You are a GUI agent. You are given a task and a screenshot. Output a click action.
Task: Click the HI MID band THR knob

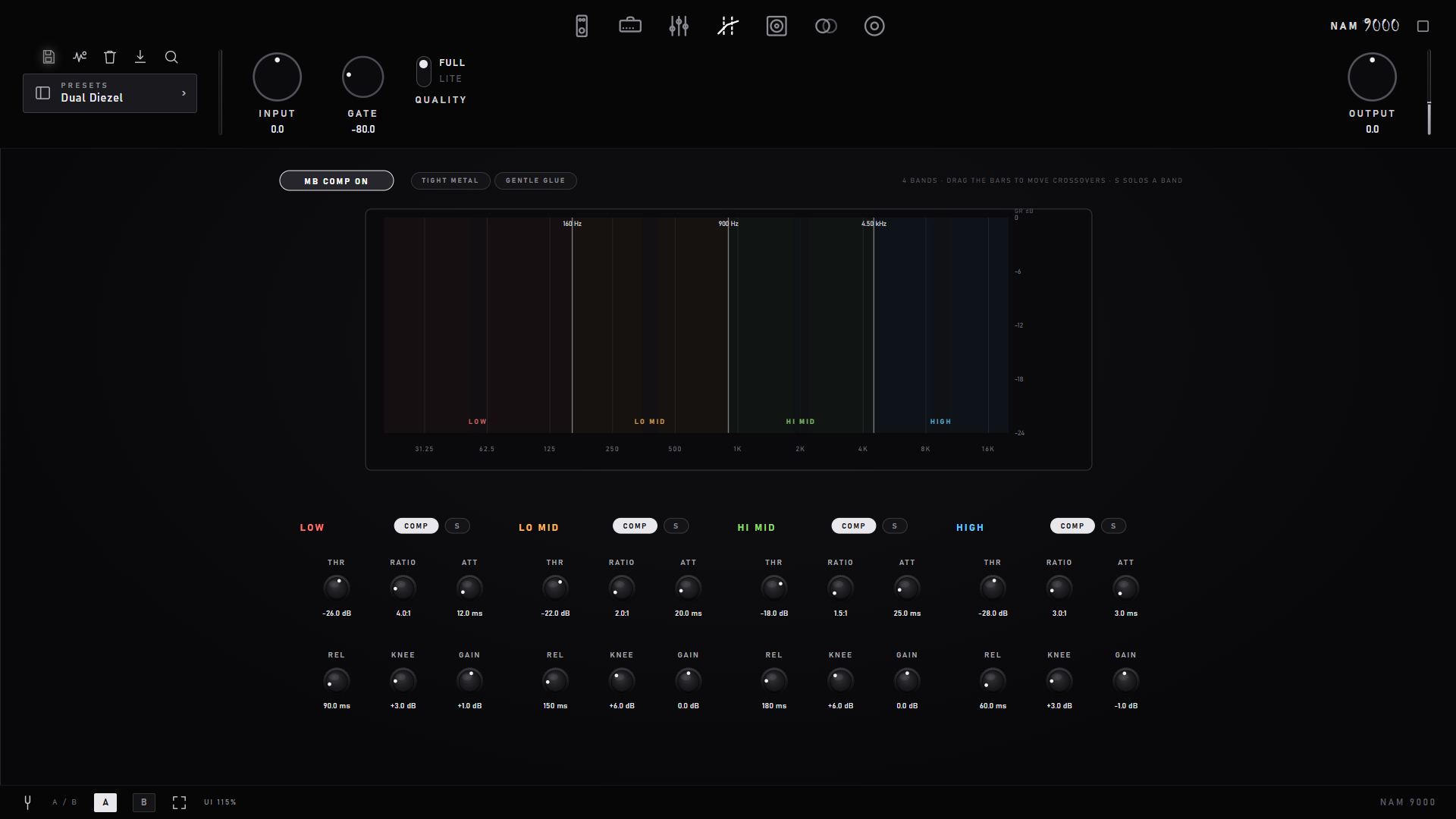[x=774, y=588]
